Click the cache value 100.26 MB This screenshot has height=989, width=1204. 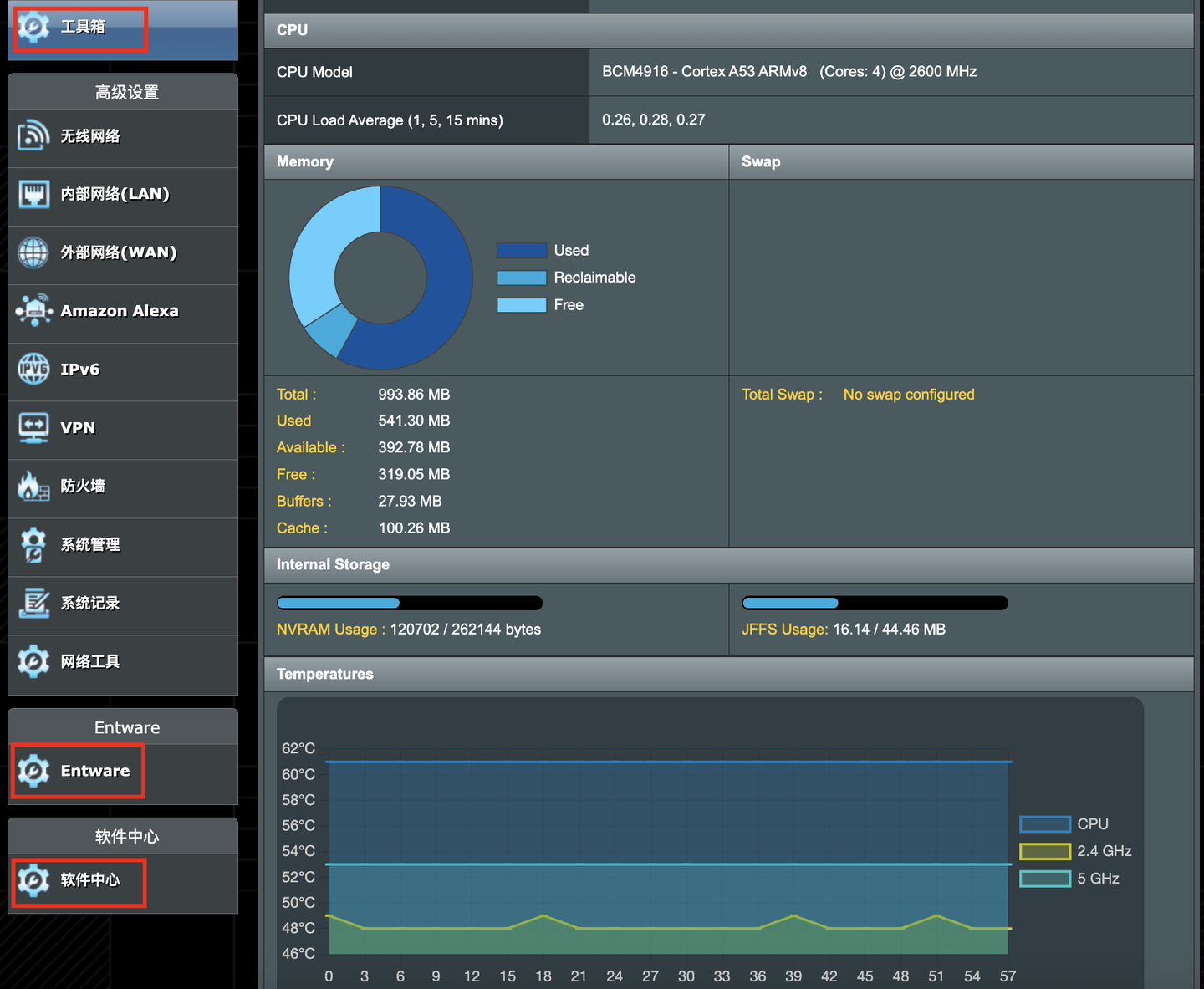[414, 528]
